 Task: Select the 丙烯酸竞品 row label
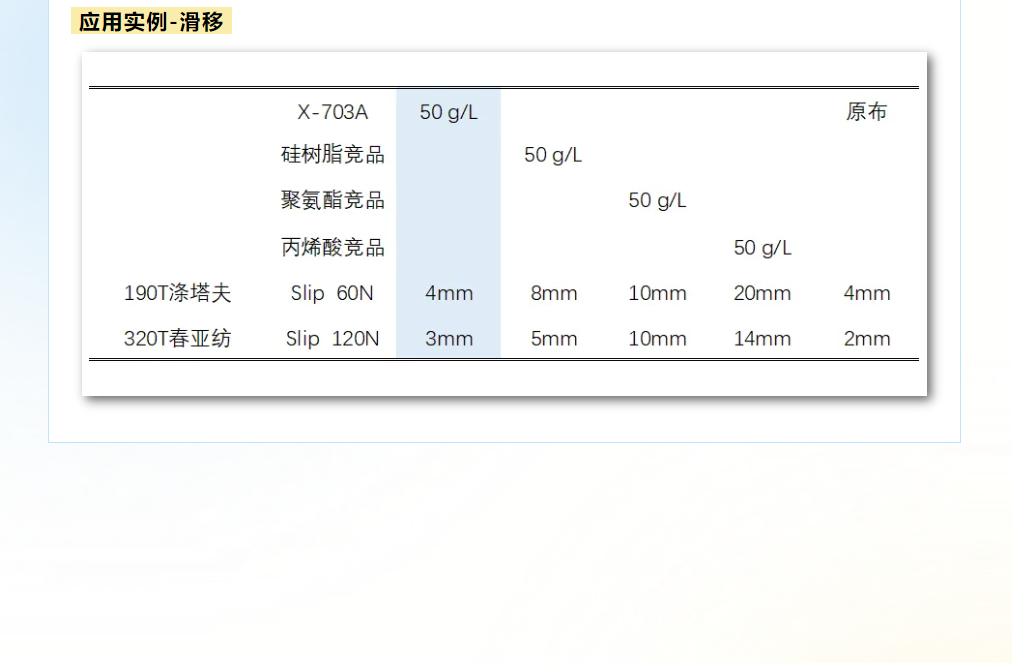point(332,247)
